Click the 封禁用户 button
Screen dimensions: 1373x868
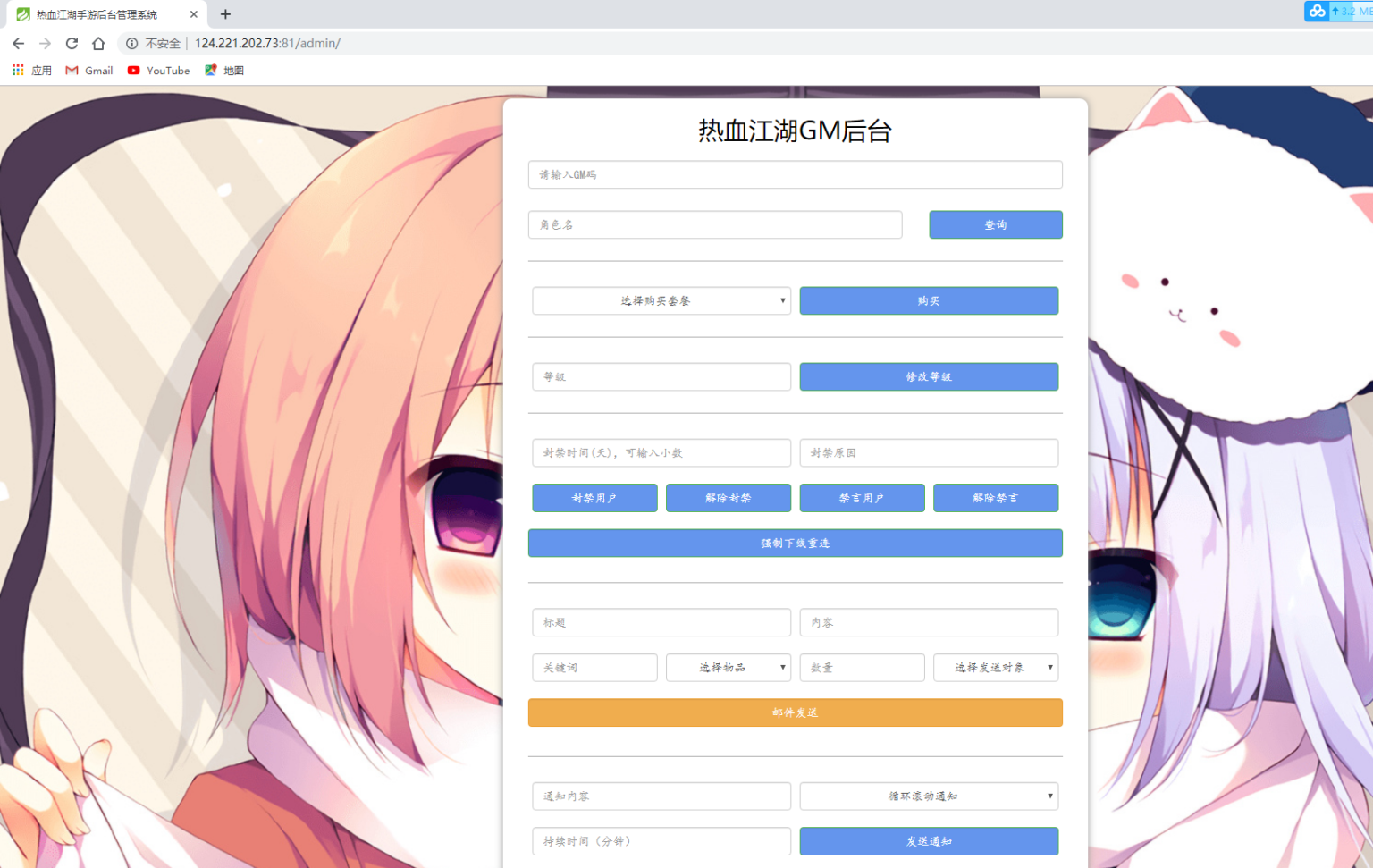(x=594, y=498)
